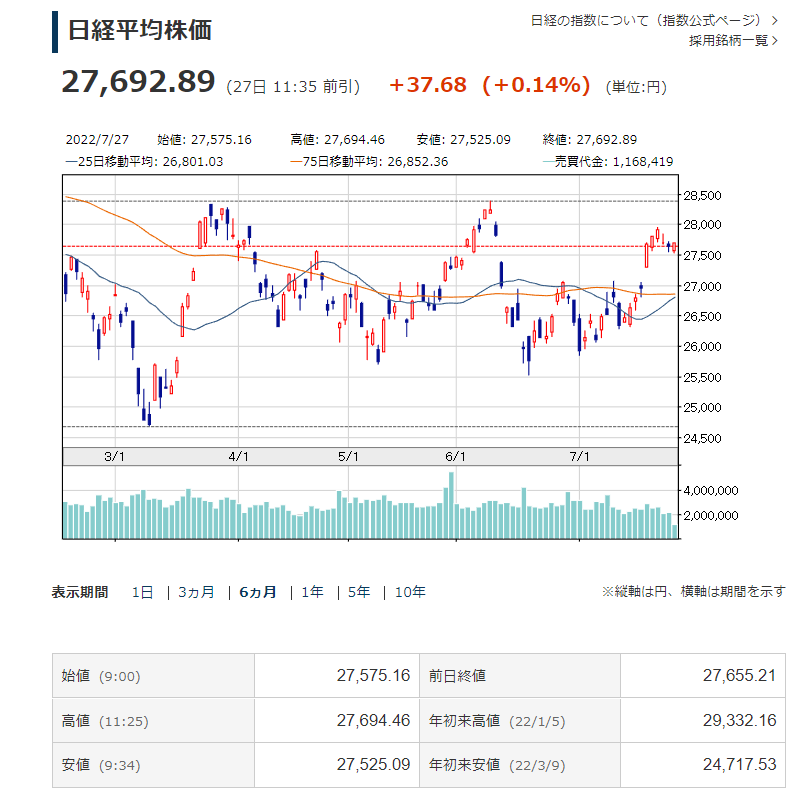The image size is (797, 805).
Task: Click the 高値 (11:25) table cell
Action: tap(153, 720)
